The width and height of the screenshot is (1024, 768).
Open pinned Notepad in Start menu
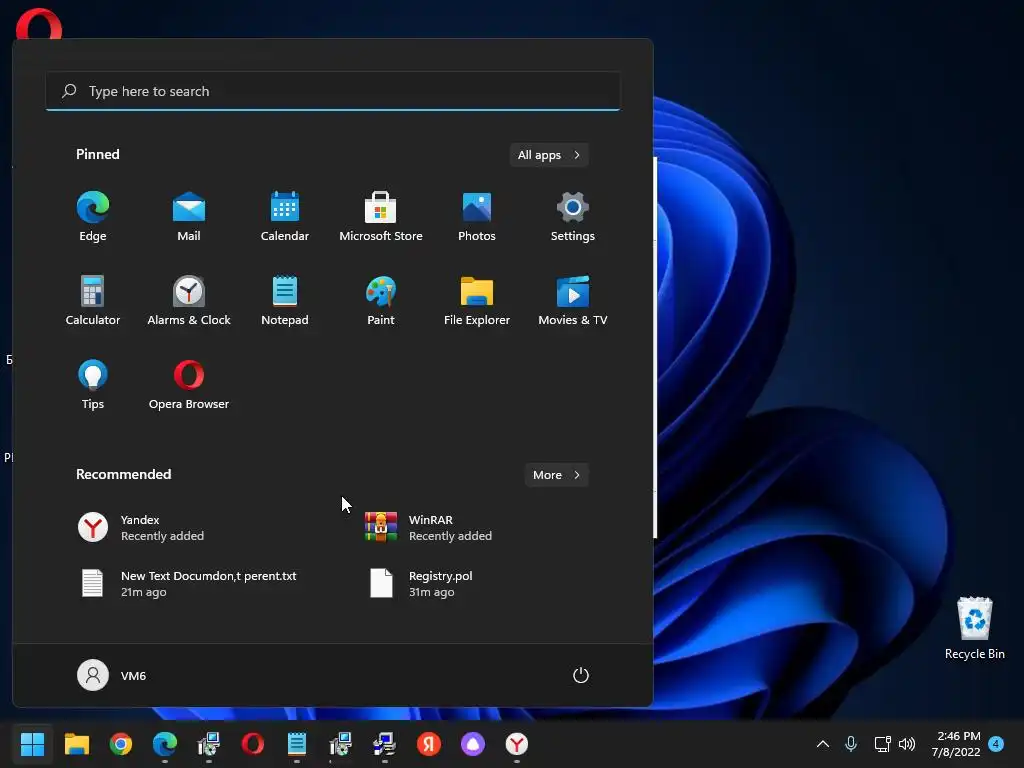point(285,300)
